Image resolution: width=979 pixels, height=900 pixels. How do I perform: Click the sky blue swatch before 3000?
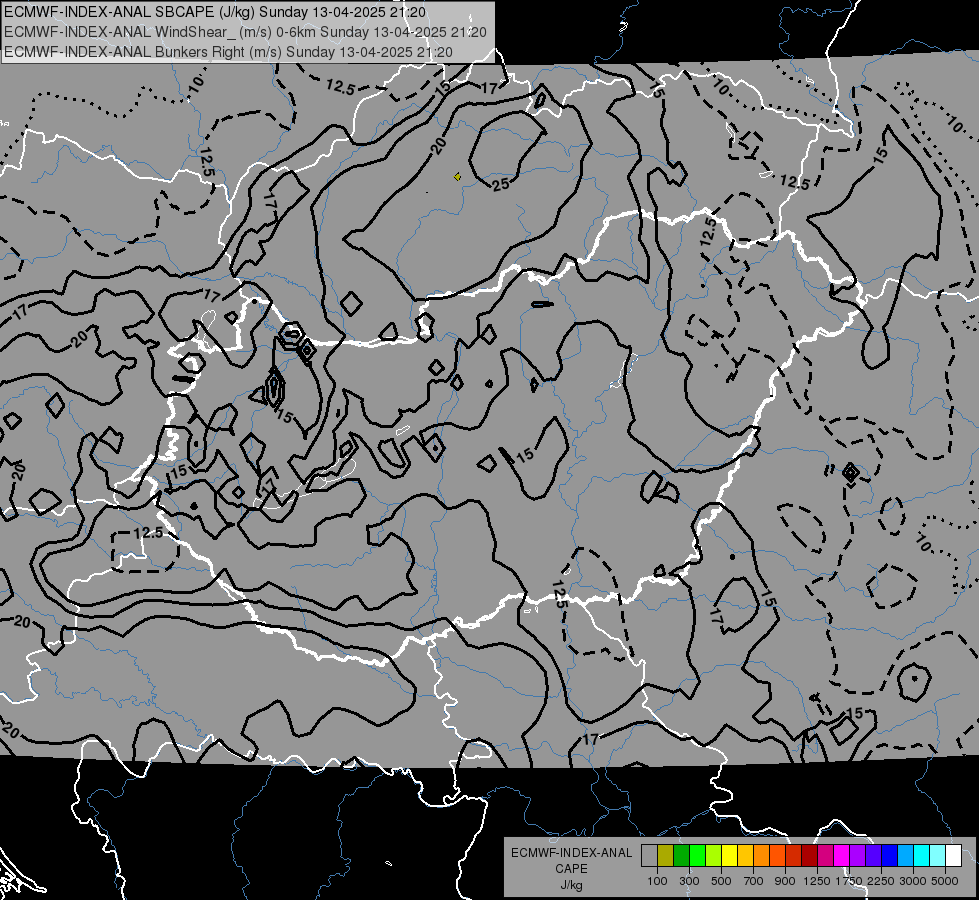906,855
